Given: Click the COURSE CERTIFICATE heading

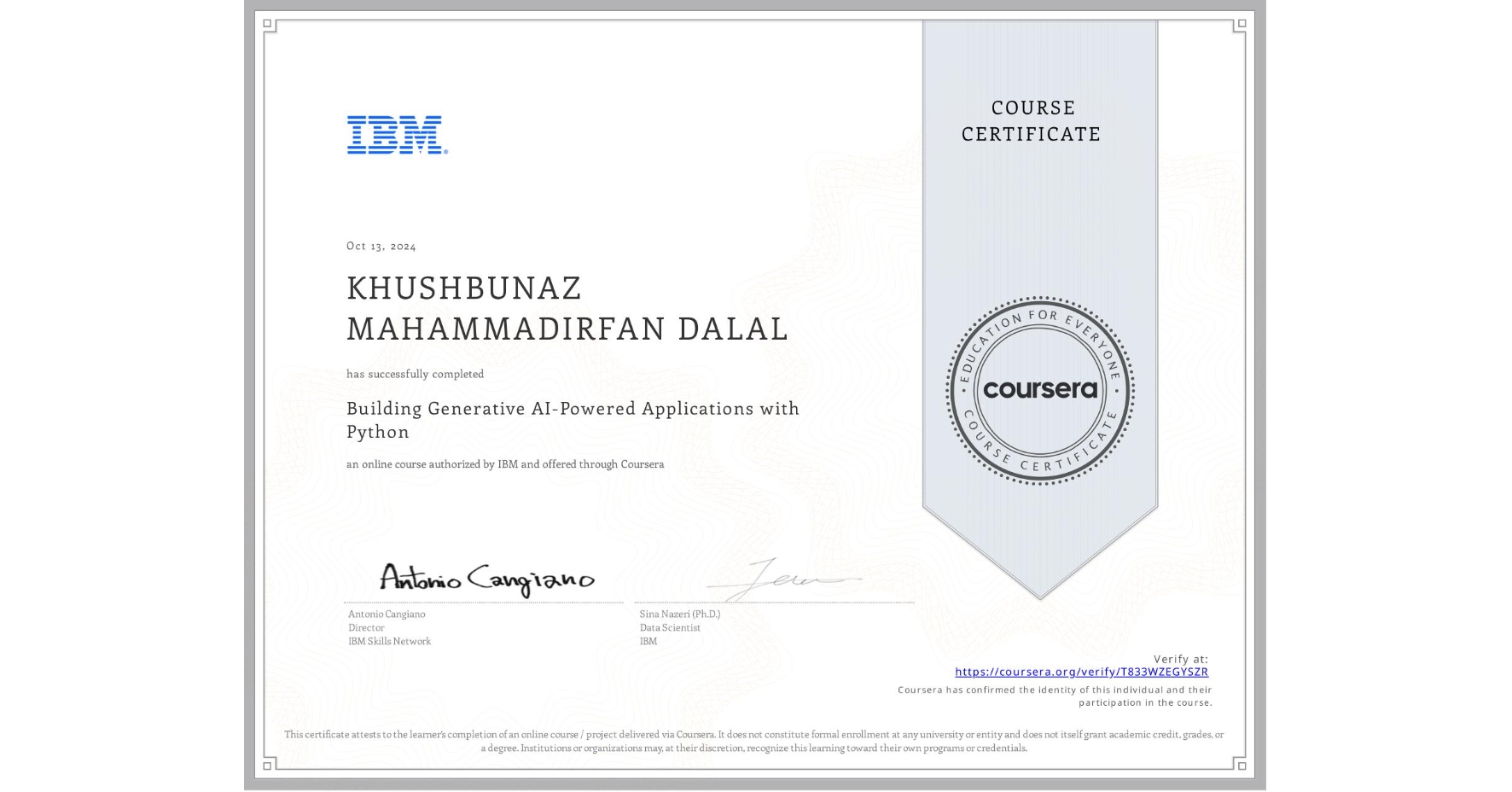Looking at the screenshot, I should pos(1032,121).
